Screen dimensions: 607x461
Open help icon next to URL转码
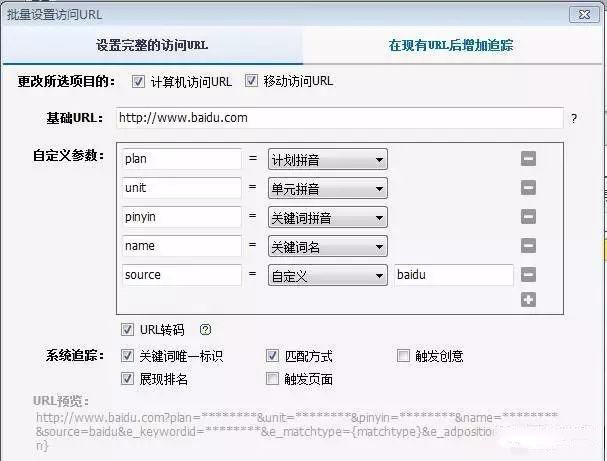(205, 329)
